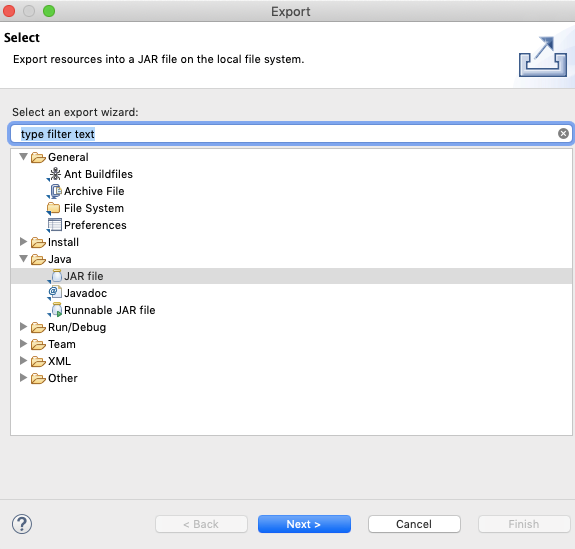Expand the XML category

pyautogui.click(x=23, y=361)
